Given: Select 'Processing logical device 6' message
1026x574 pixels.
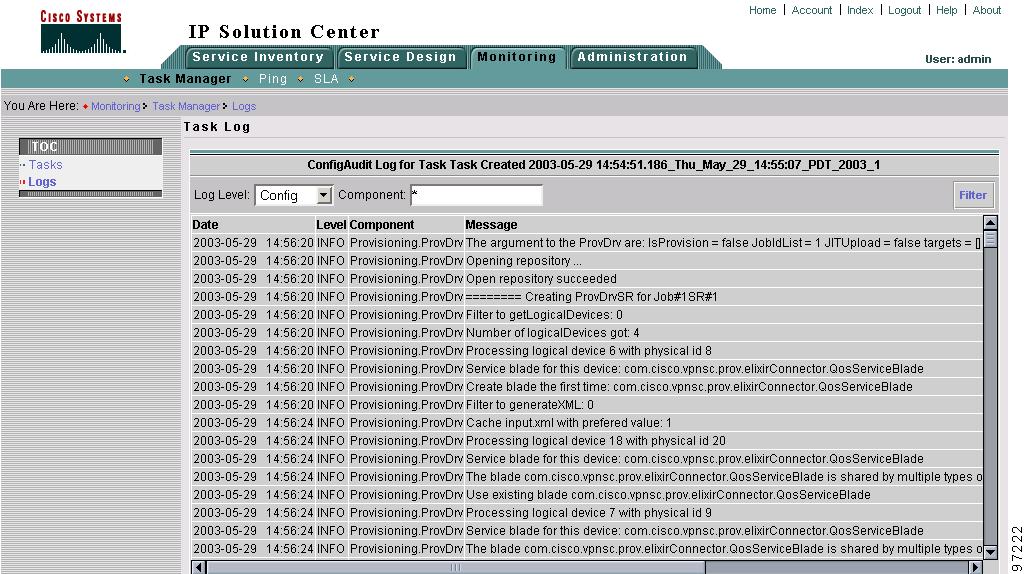Looking at the screenshot, I should [x=589, y=351].
